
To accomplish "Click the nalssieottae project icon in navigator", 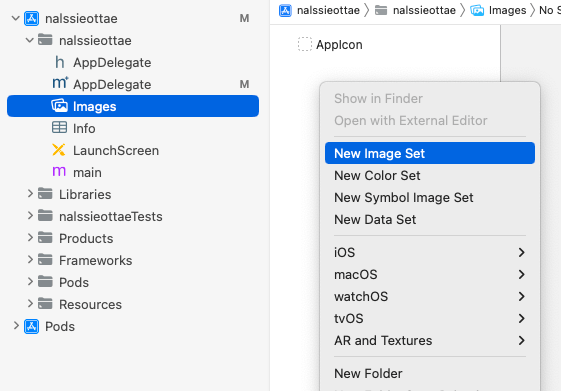I will click(x=31, y=19).
